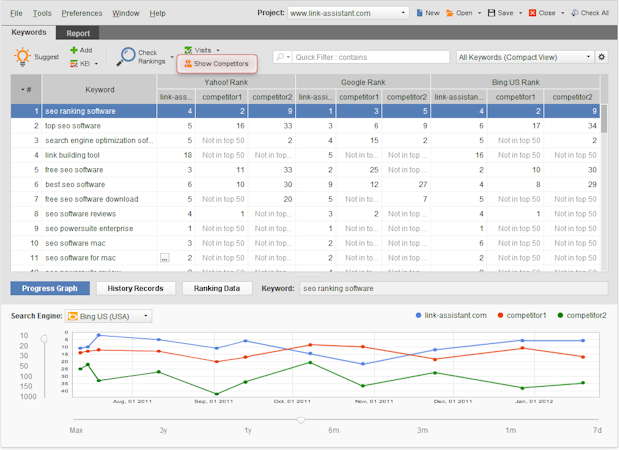
Task: Expand the Open button dropdown arrow
Action: 480,13
